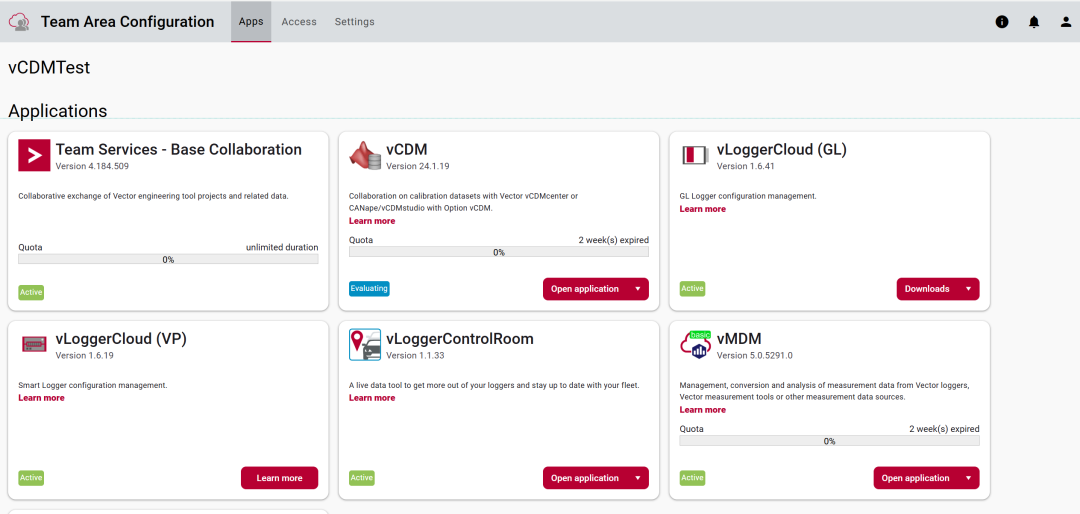Expand the Downloads dropdown arrow
The width and height of the screenshot is (1080, 514).
coord(968,289)
